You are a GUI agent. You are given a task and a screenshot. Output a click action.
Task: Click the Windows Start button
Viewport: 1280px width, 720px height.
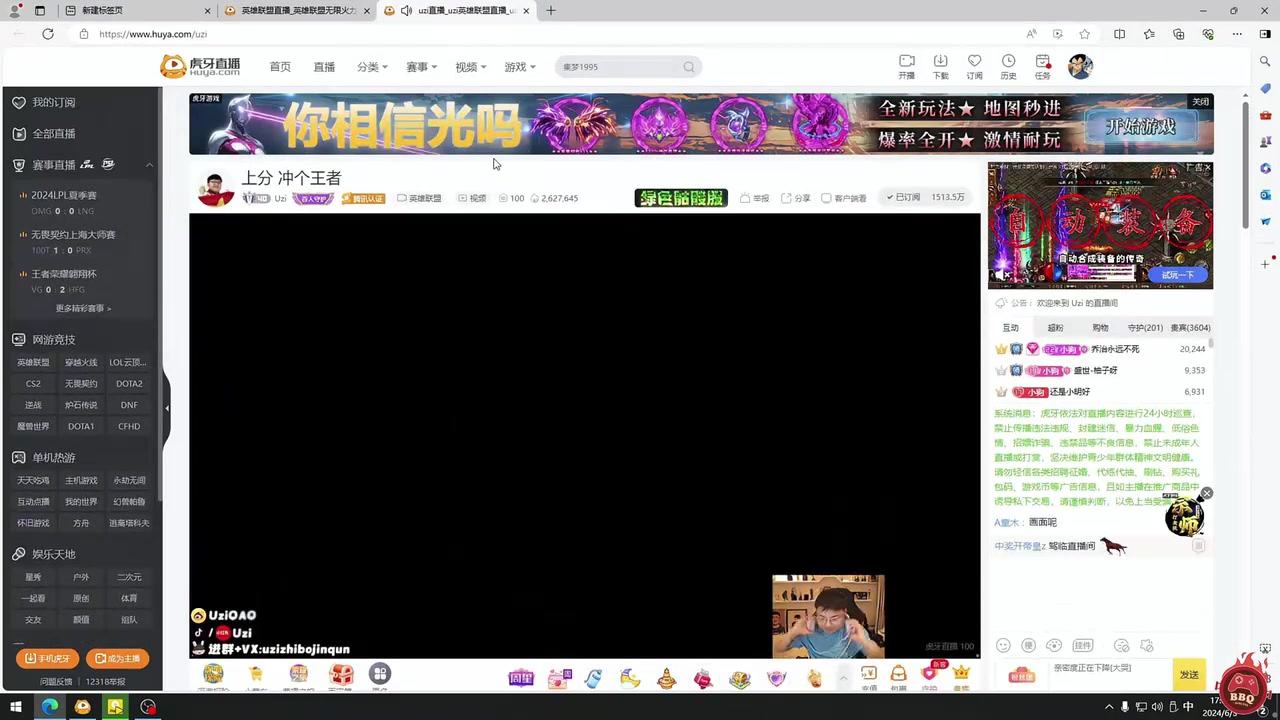(16, 707)
